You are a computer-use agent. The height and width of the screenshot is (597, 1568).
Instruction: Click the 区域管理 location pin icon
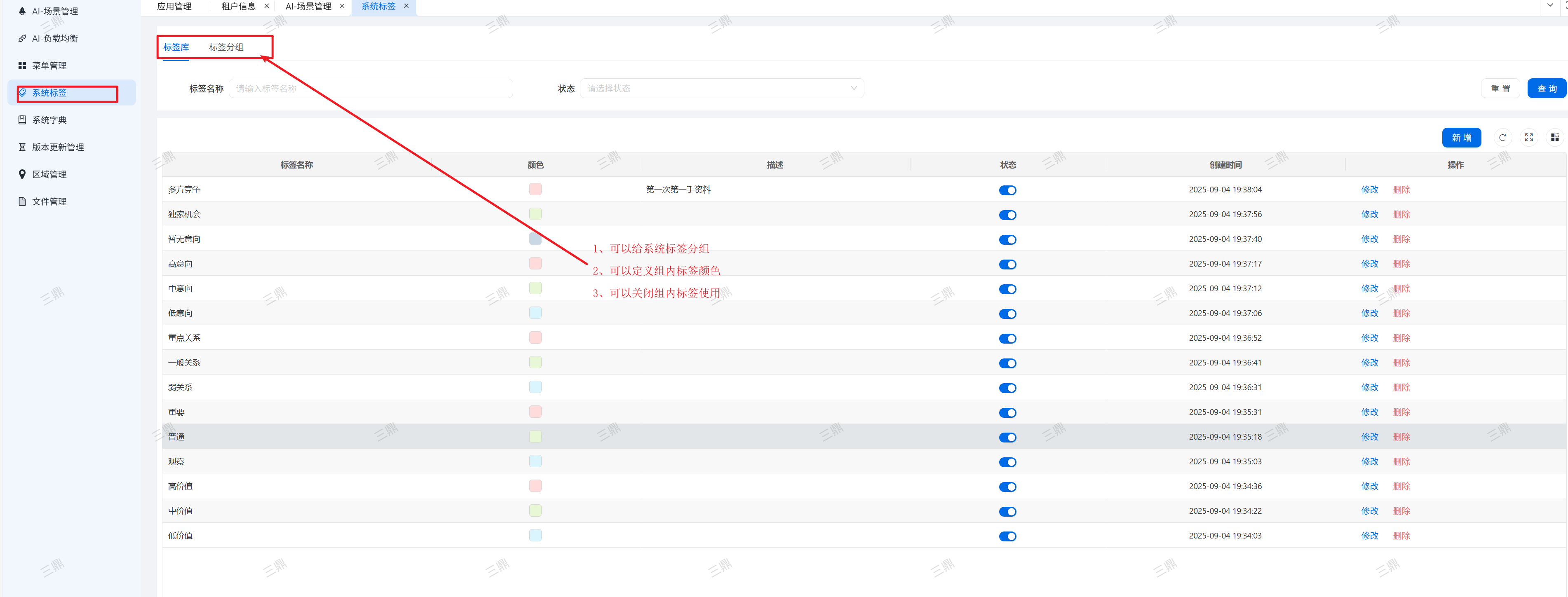coord(22,174)
